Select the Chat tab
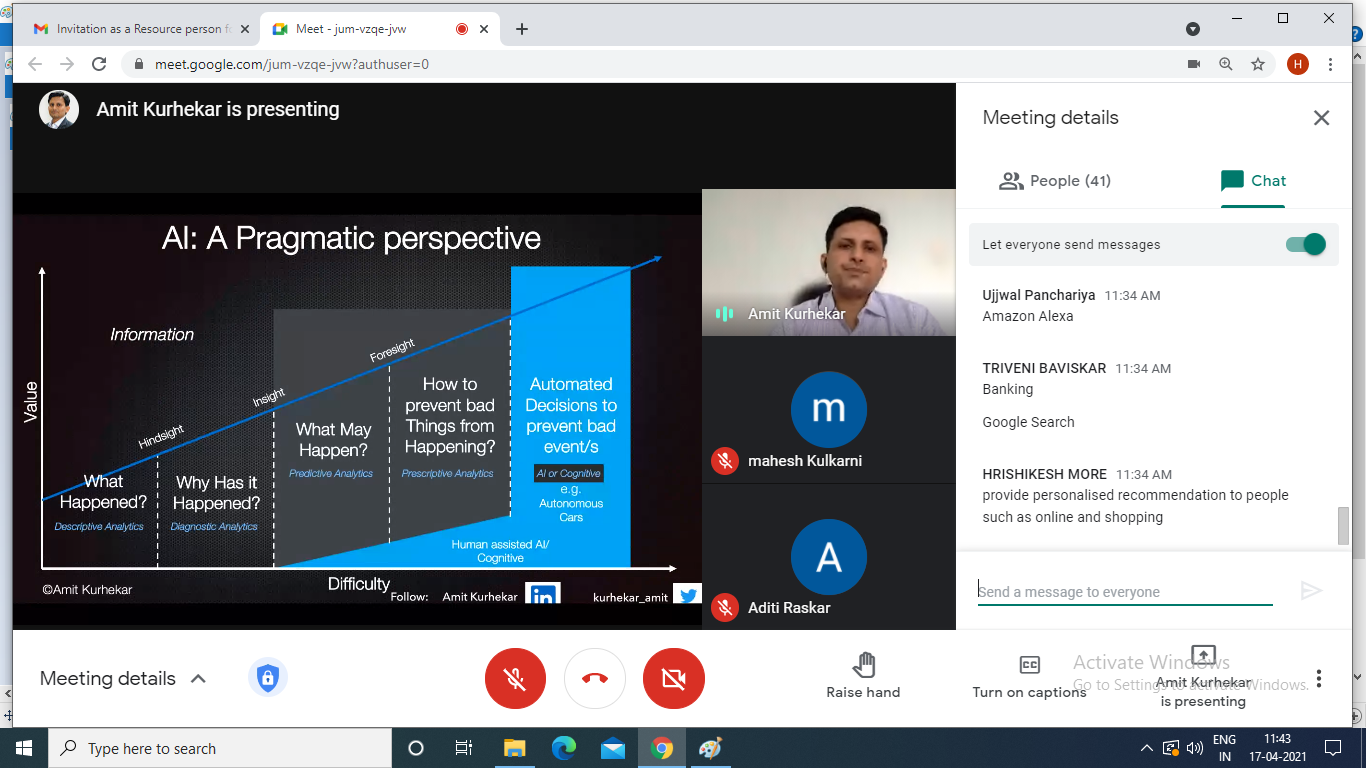The height and width of the screenshot is (768, 1366). tap(1253, 181)
